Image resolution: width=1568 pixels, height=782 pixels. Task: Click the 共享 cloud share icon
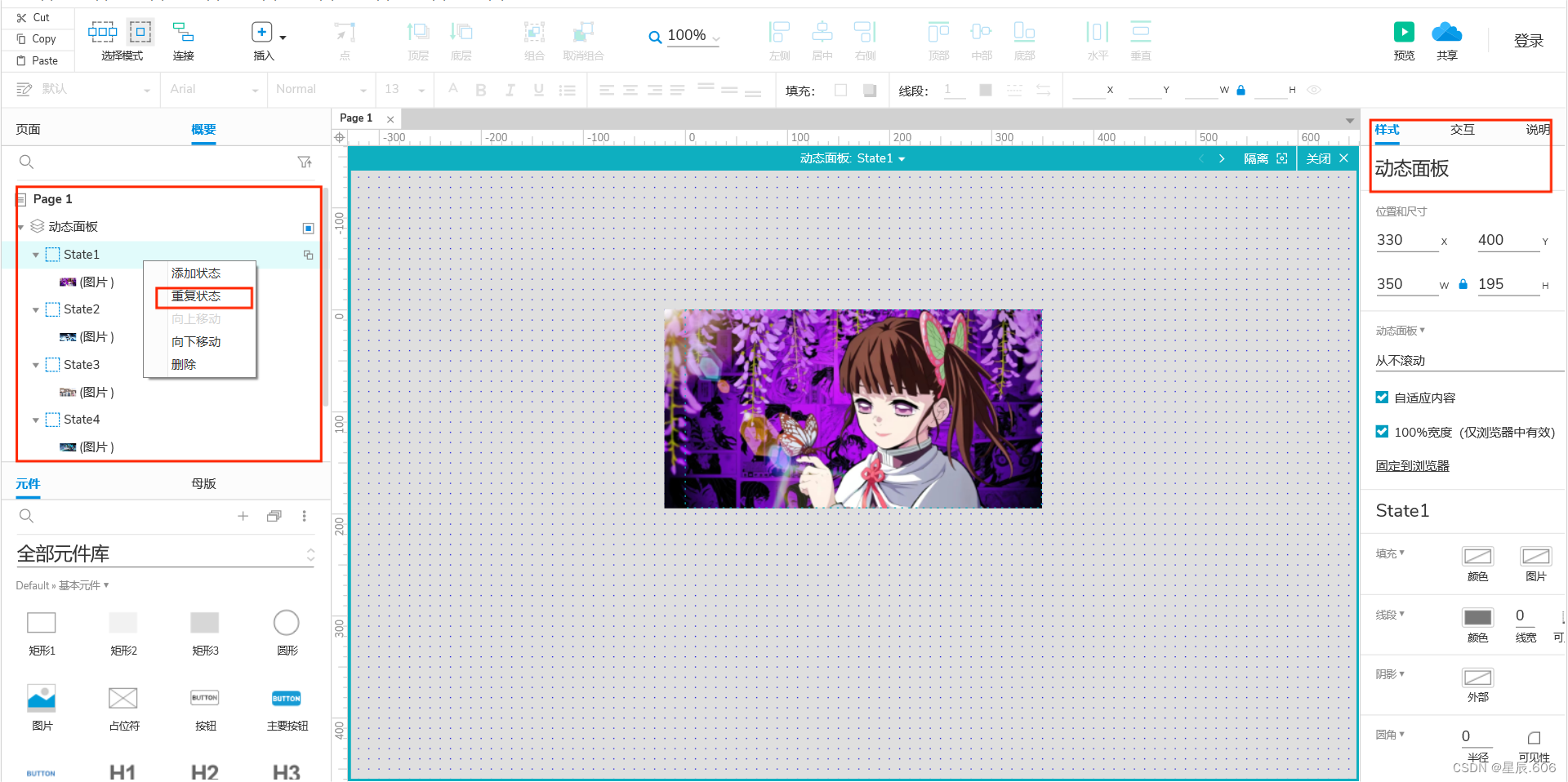tap(1446, 32)
